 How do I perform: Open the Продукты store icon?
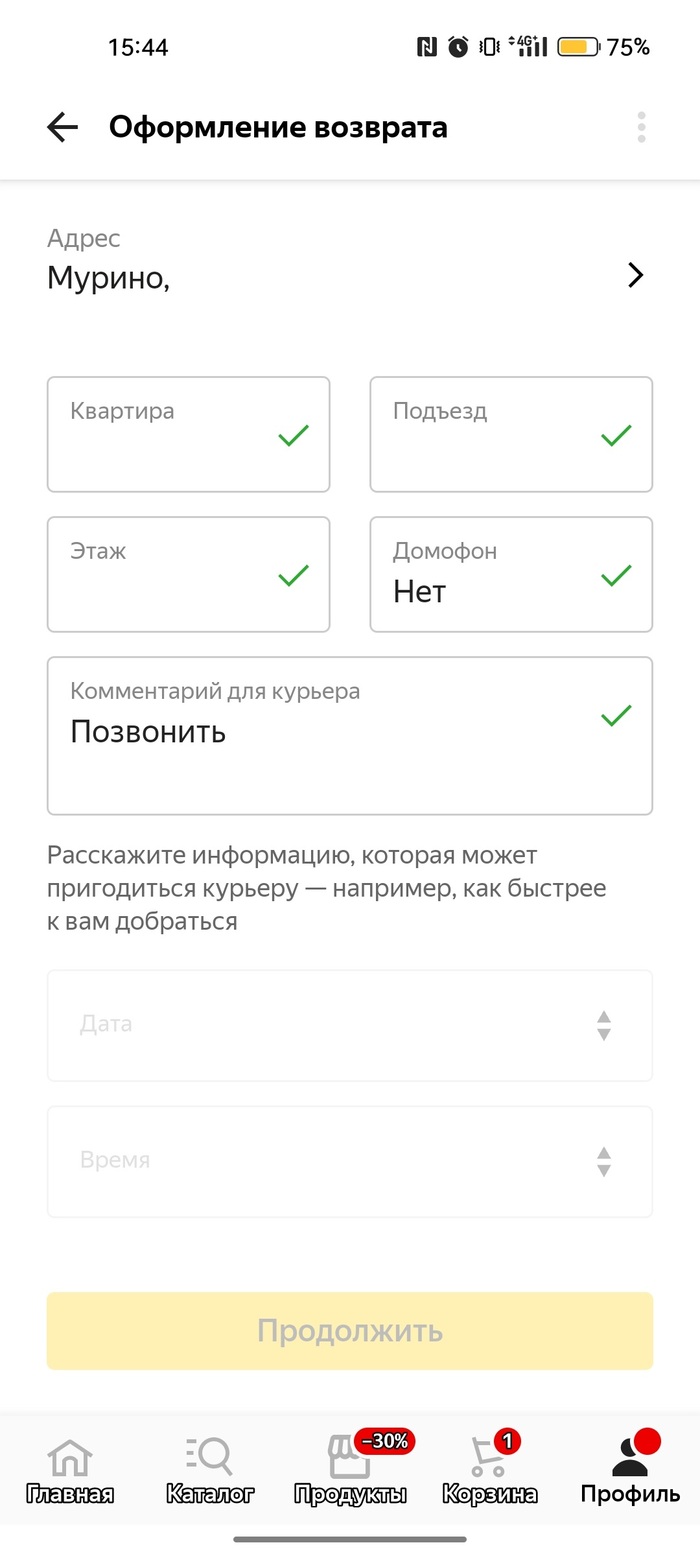[350, 1459]
